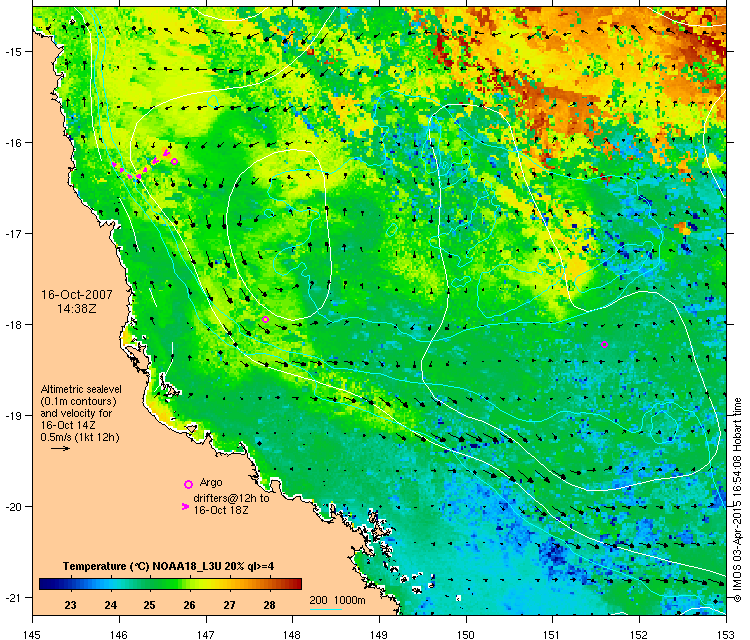Click the latitude axis label '-15'
This screenshot has width=750, height=640.
(x=12, y=51)
